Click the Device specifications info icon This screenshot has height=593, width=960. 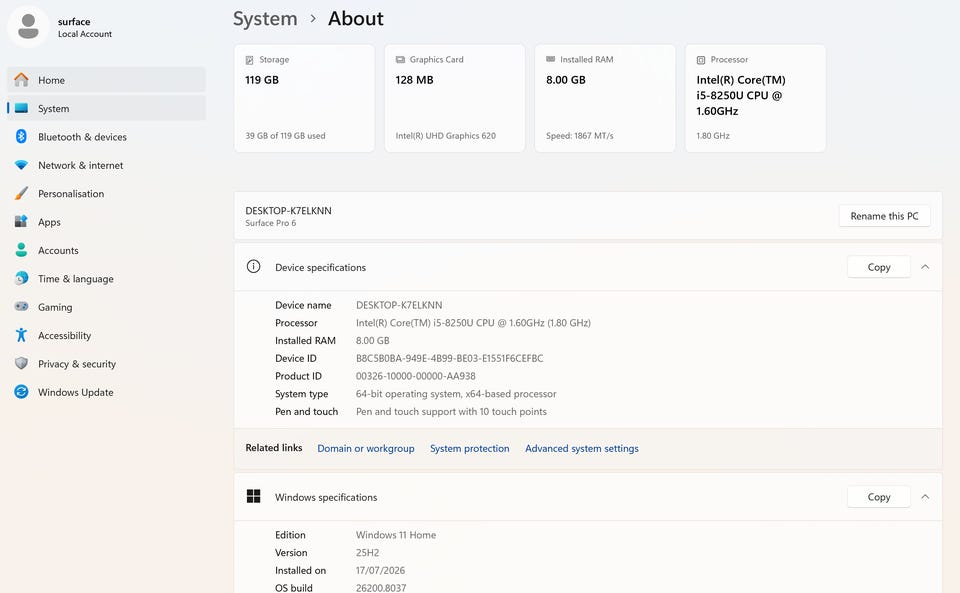click(x=253, y=266)
